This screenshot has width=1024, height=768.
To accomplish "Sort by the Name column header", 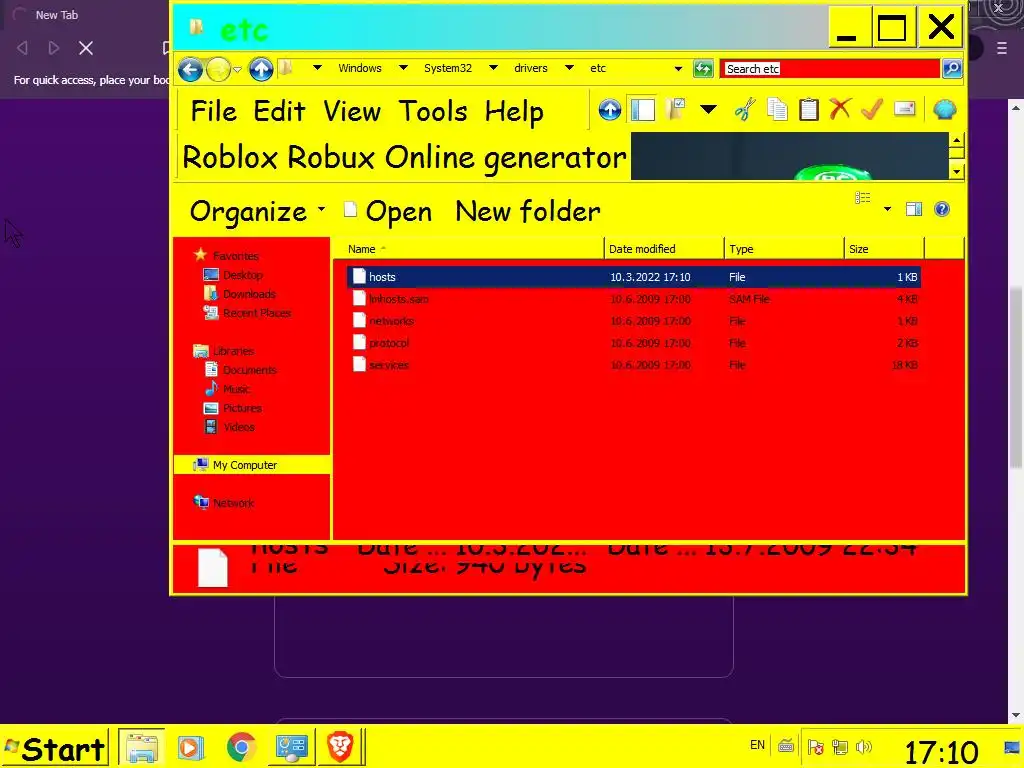I will coord(468,249).
